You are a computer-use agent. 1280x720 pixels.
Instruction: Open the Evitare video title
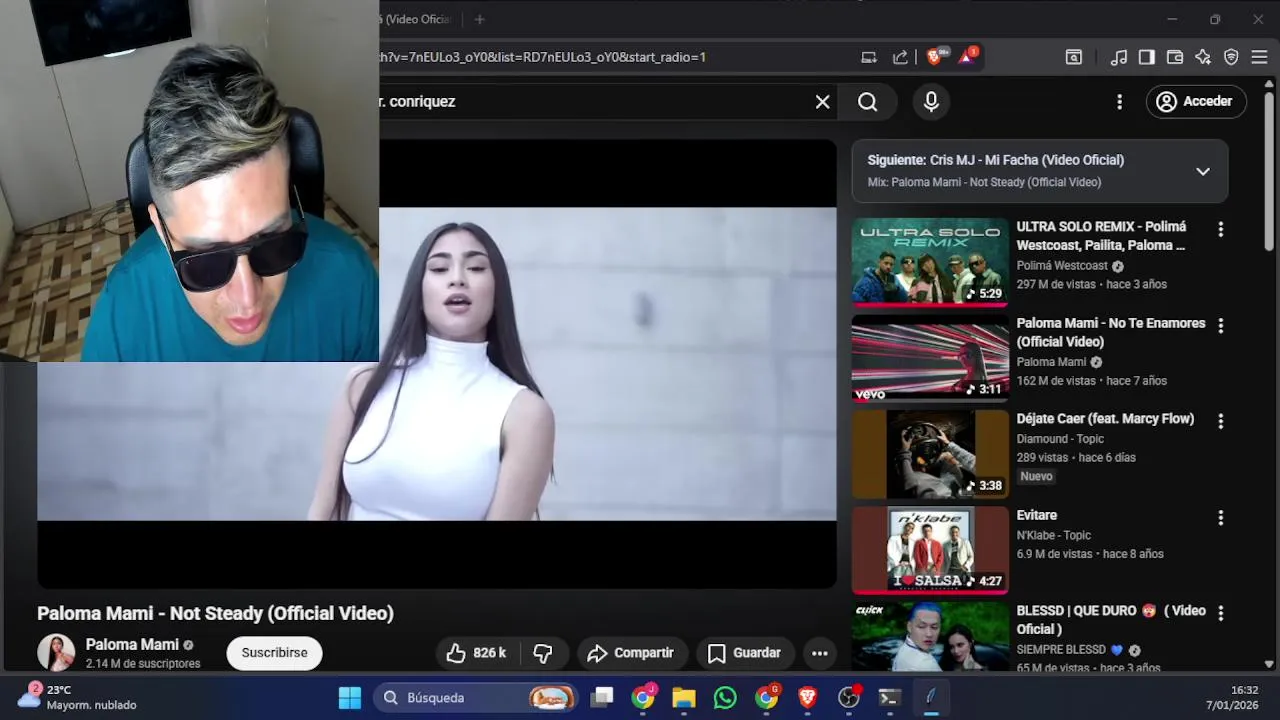pos(1037,515)
